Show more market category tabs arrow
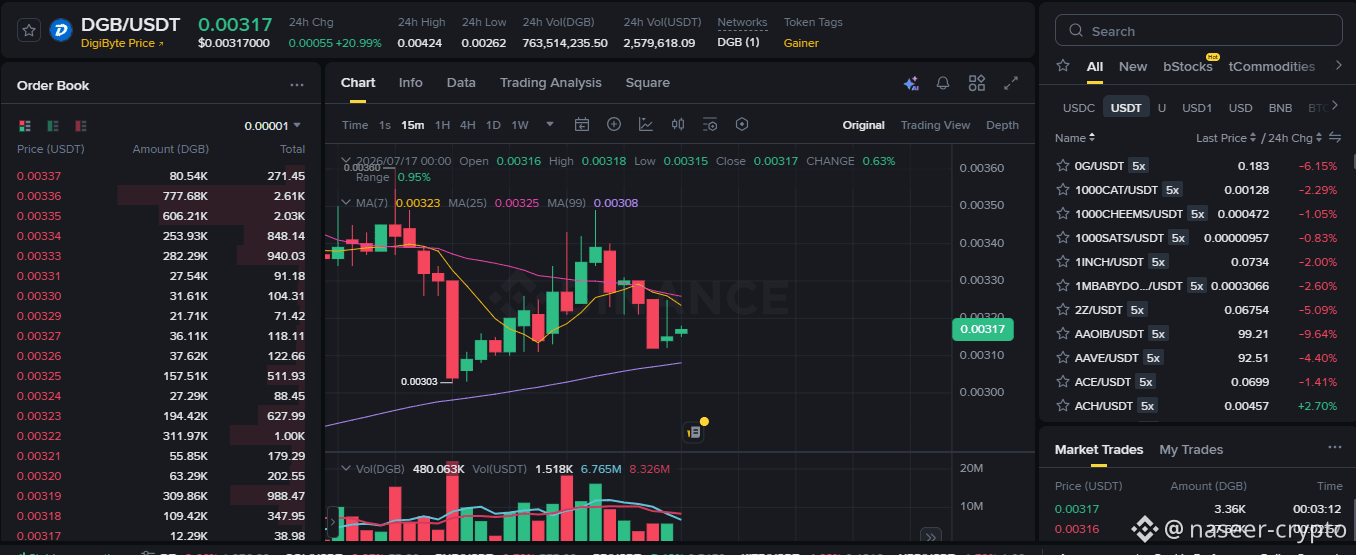Image resolution: width=1356 pixels, height=555 pixels. 1338,66
